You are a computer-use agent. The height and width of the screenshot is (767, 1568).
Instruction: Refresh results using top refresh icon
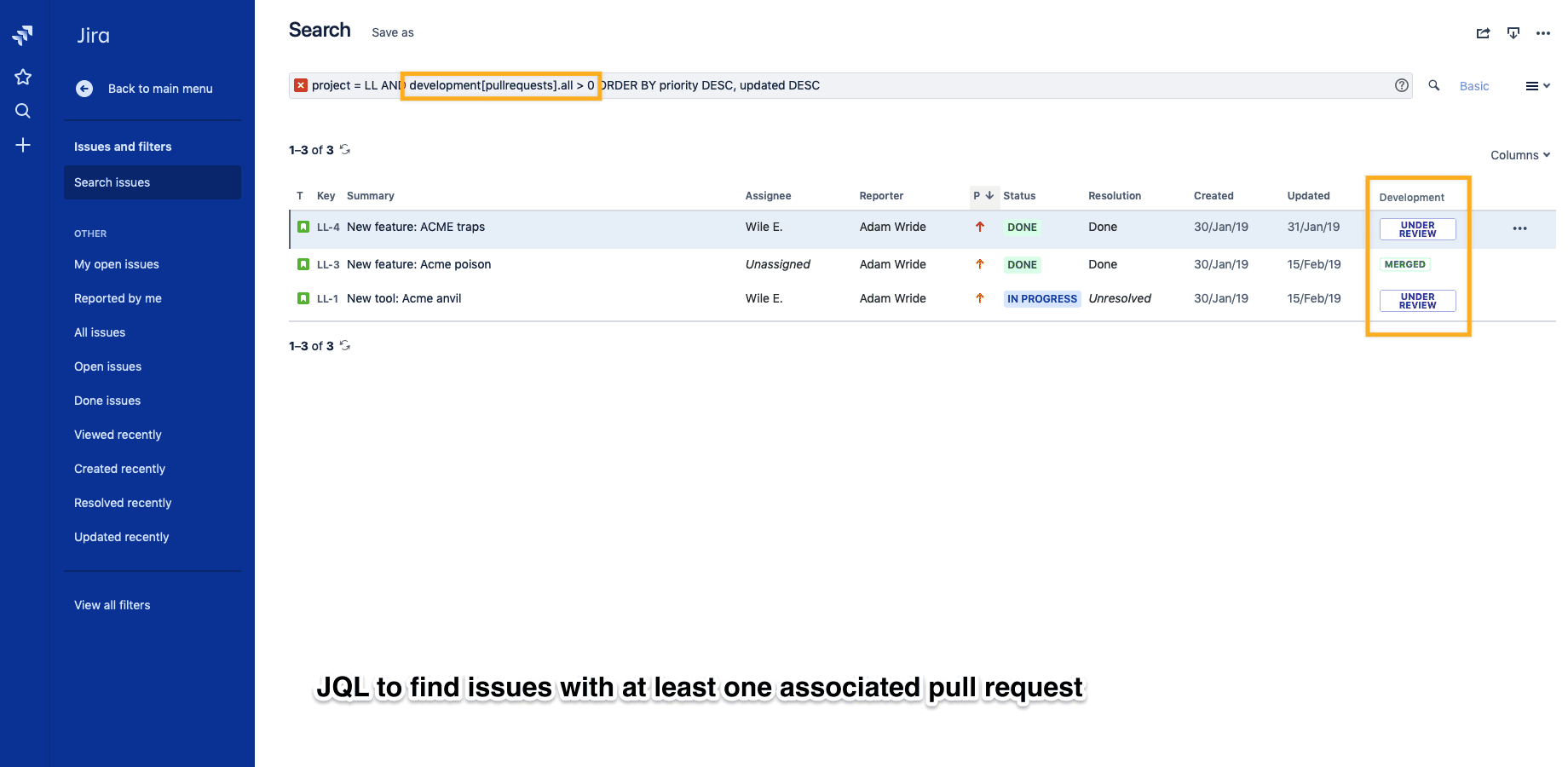coord(345,149)
